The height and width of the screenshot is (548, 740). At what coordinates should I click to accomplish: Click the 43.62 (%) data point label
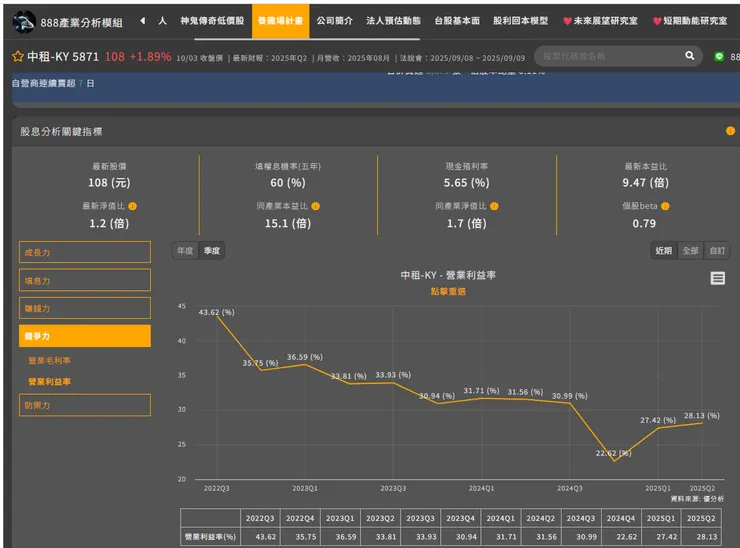click(217, 312)
